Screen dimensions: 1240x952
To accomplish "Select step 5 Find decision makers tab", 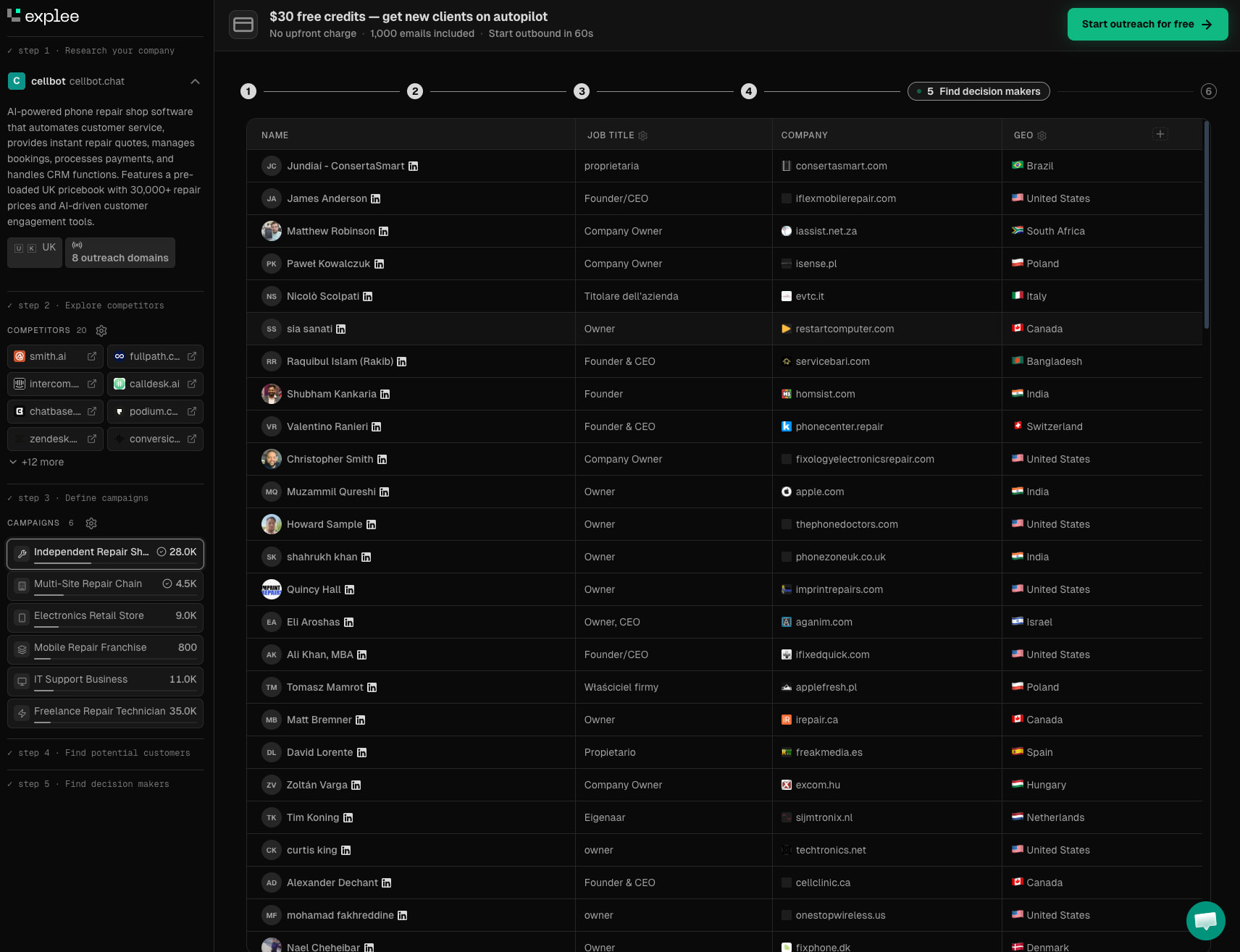I will 979,91.
